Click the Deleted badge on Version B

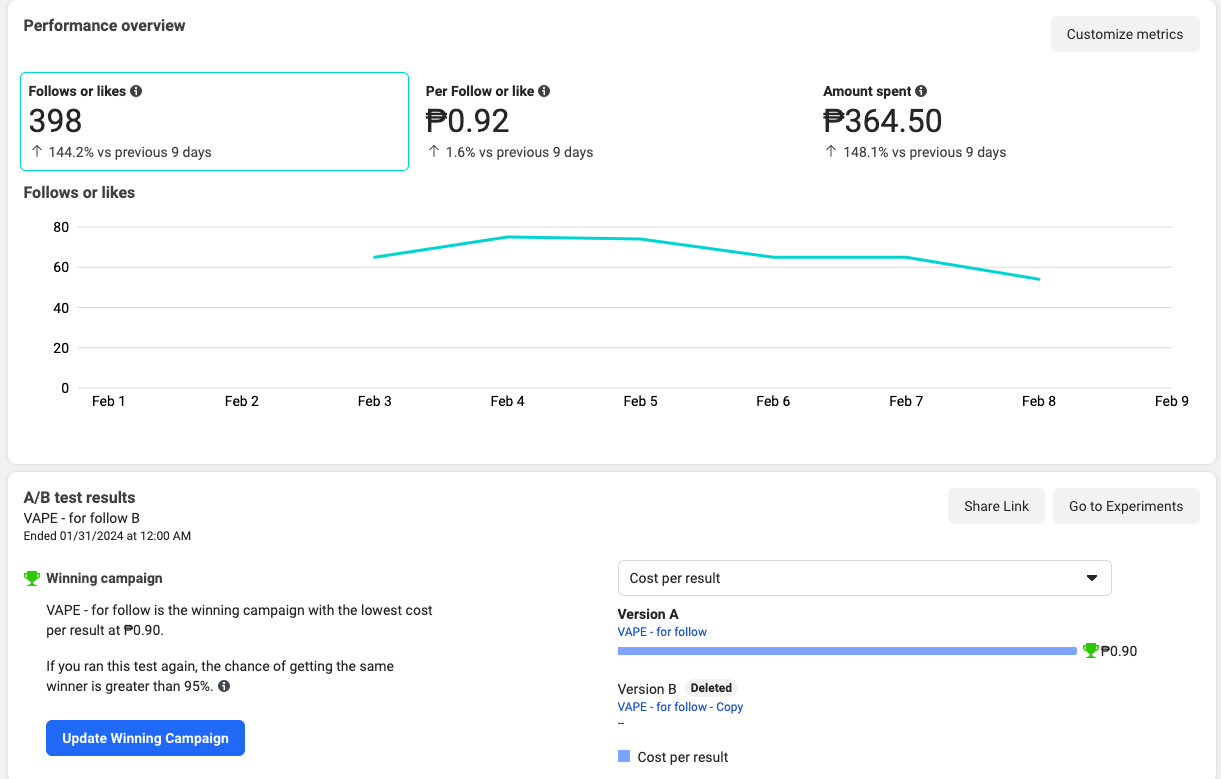[x=711, y=688]
